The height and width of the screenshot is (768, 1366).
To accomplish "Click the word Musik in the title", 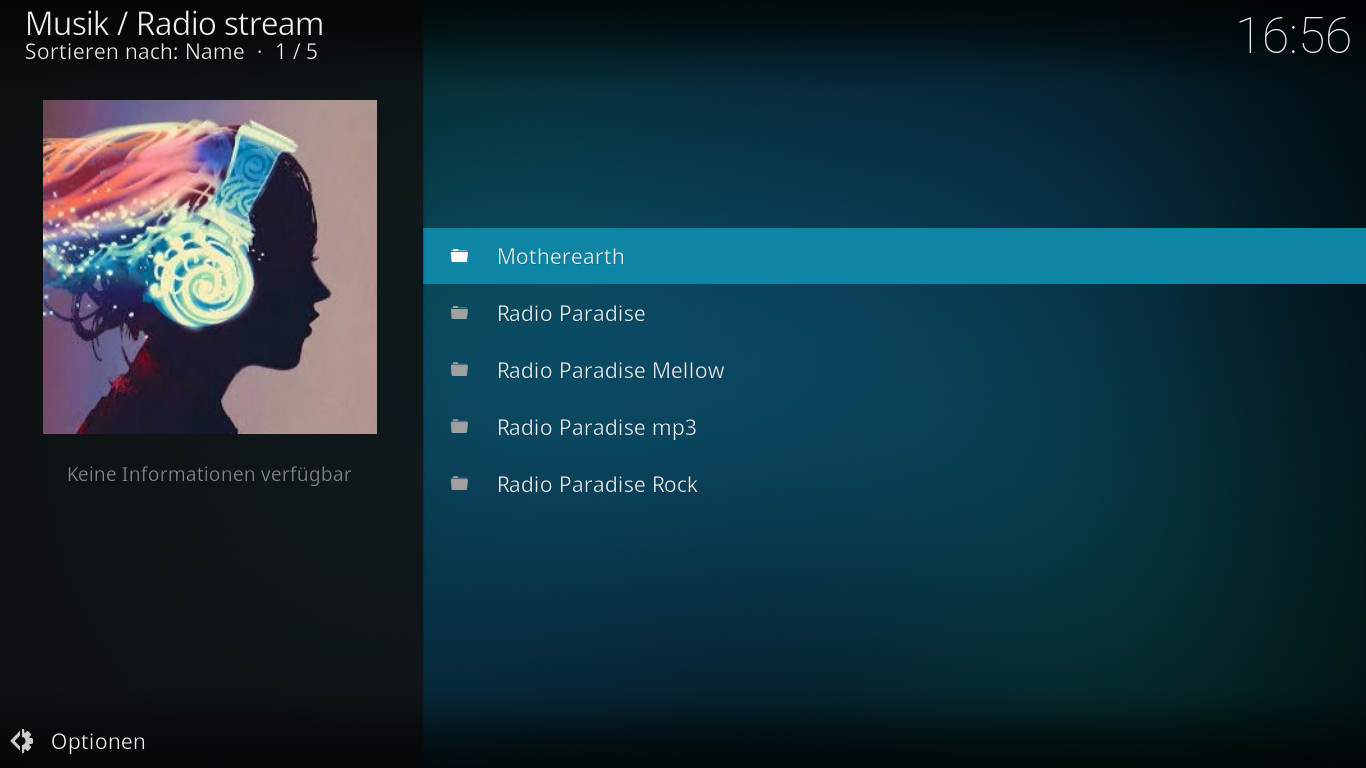I will pos(67,23).
